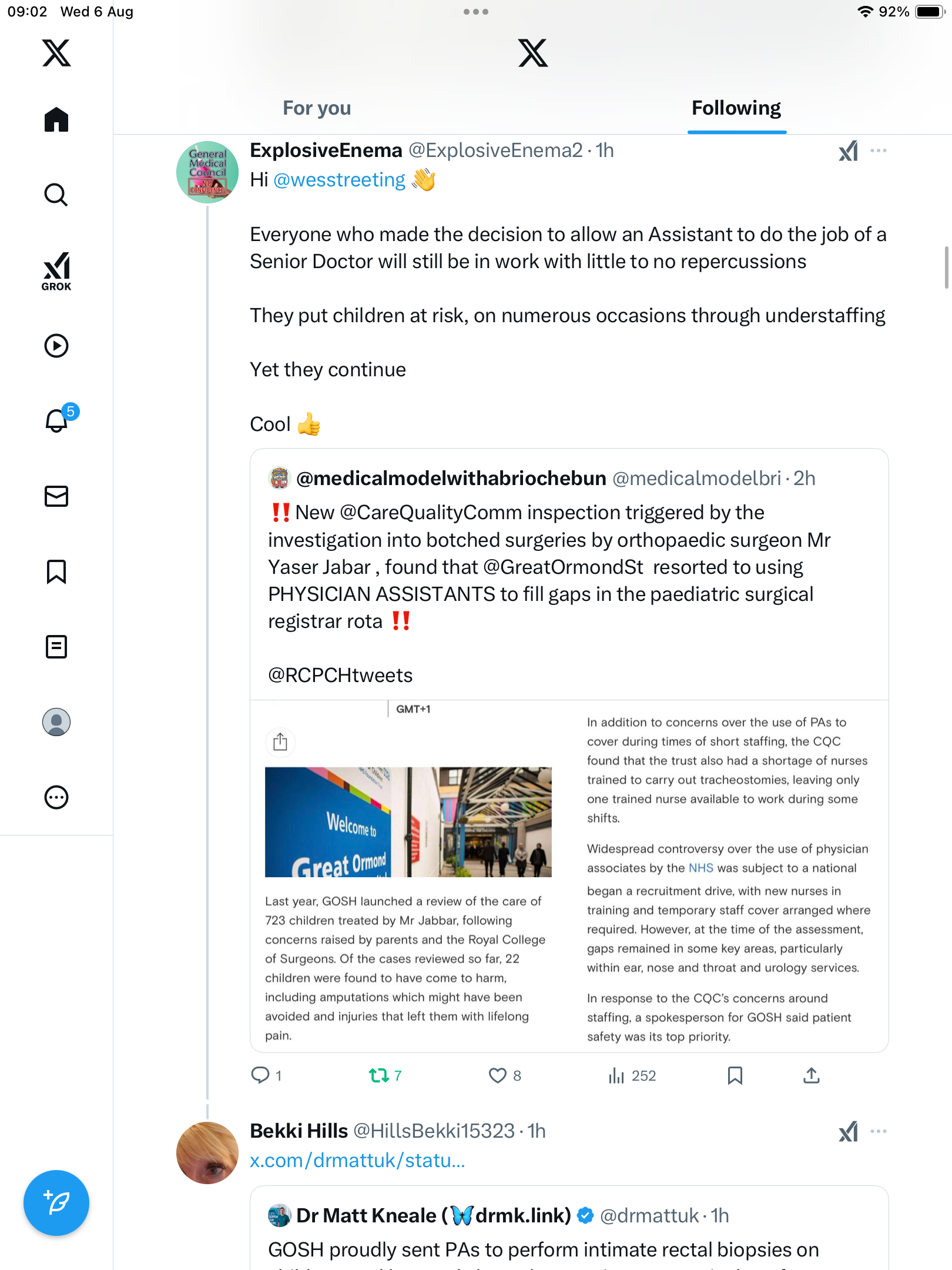This screenshot has width=952, height=1270.
Task: Open Grok from the sidebar
Action: (56, 271)
